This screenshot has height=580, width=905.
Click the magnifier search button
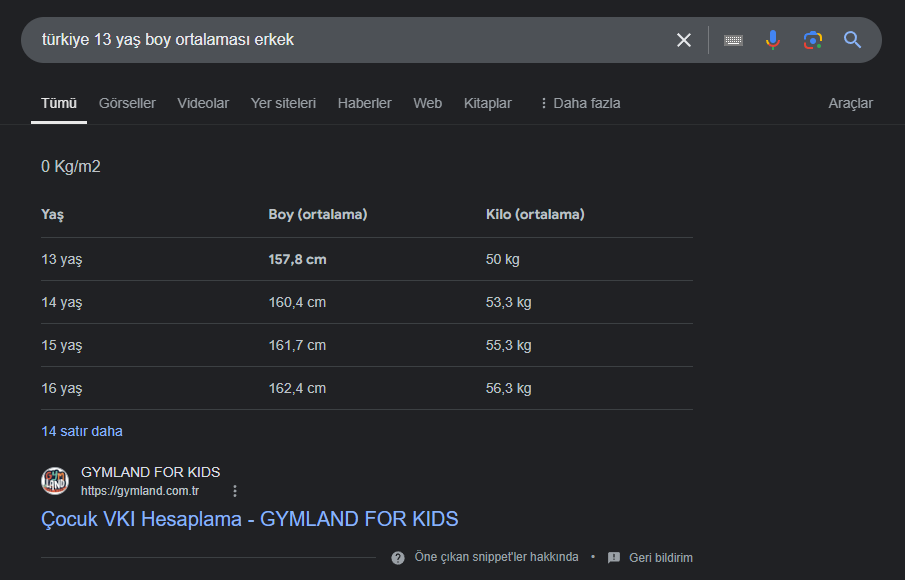852,40
